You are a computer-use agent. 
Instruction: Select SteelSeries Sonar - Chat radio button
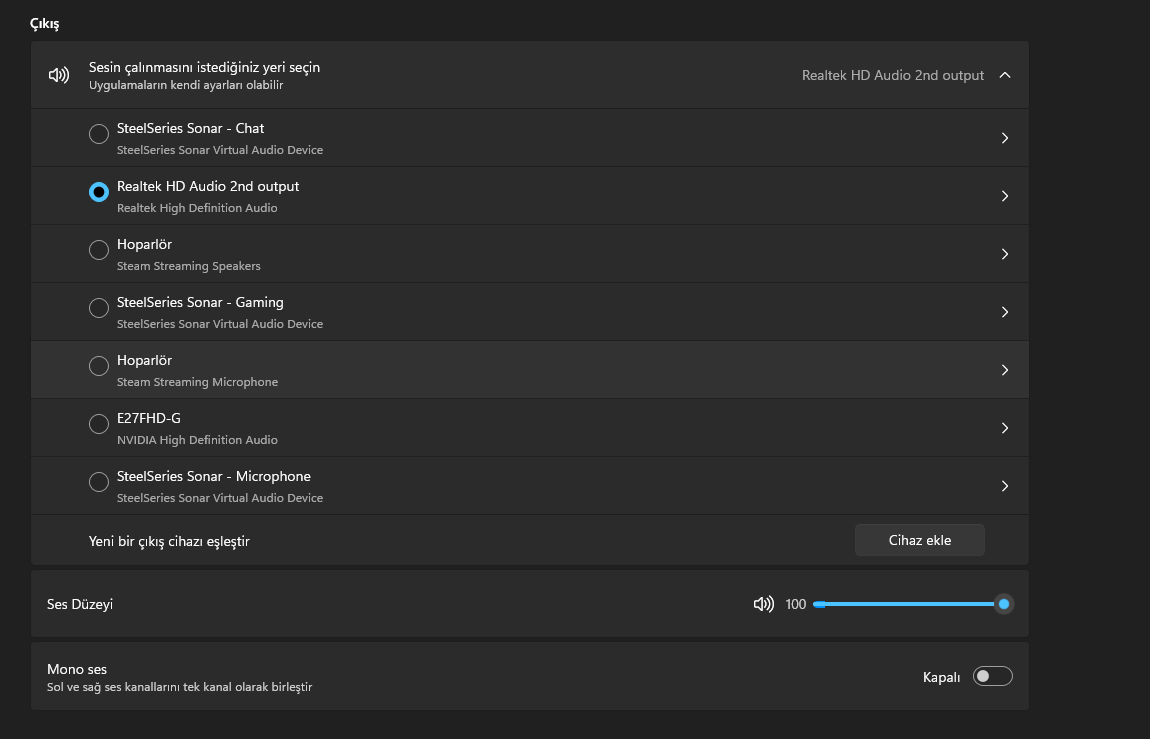click(x=99, y=133)
